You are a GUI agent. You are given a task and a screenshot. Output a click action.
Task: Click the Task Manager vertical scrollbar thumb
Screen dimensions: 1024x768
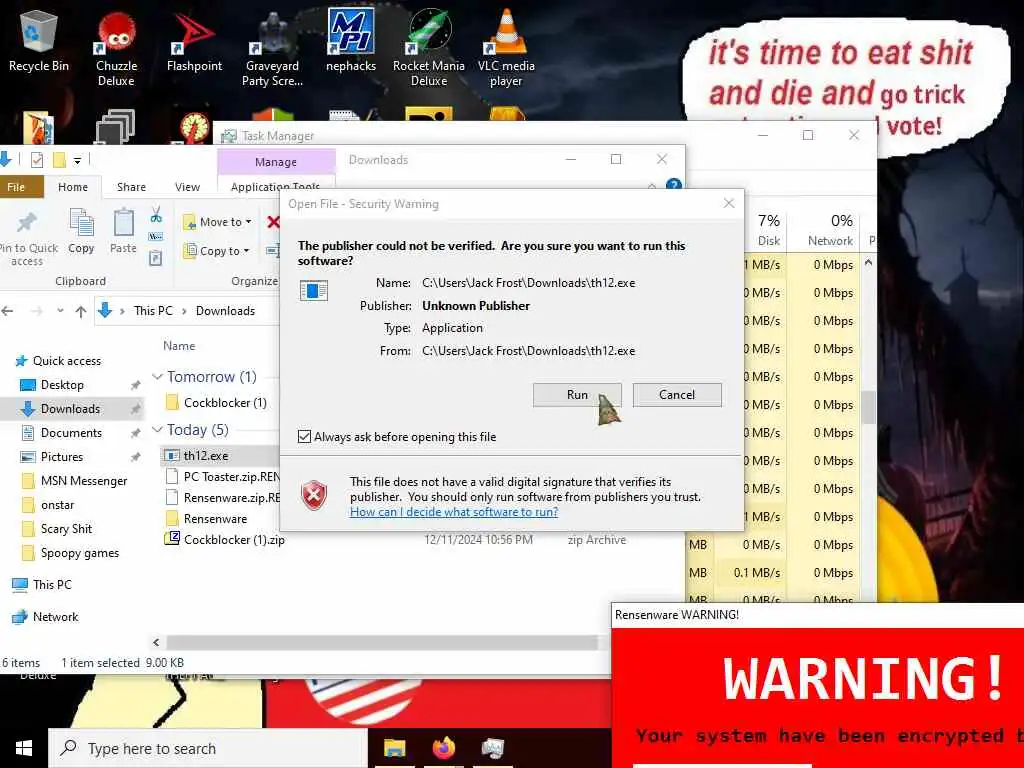click(x=868, y=408)
